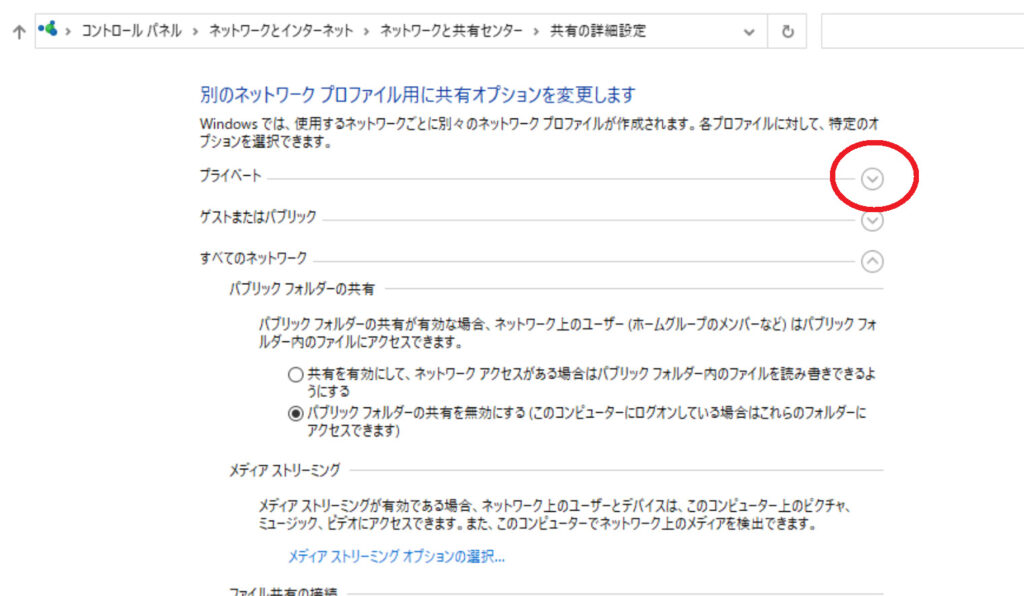Open the address bar history dropdown
The width and height of the screenshot is (1024, 596).
pyautogui.click(x=748, y=31)
